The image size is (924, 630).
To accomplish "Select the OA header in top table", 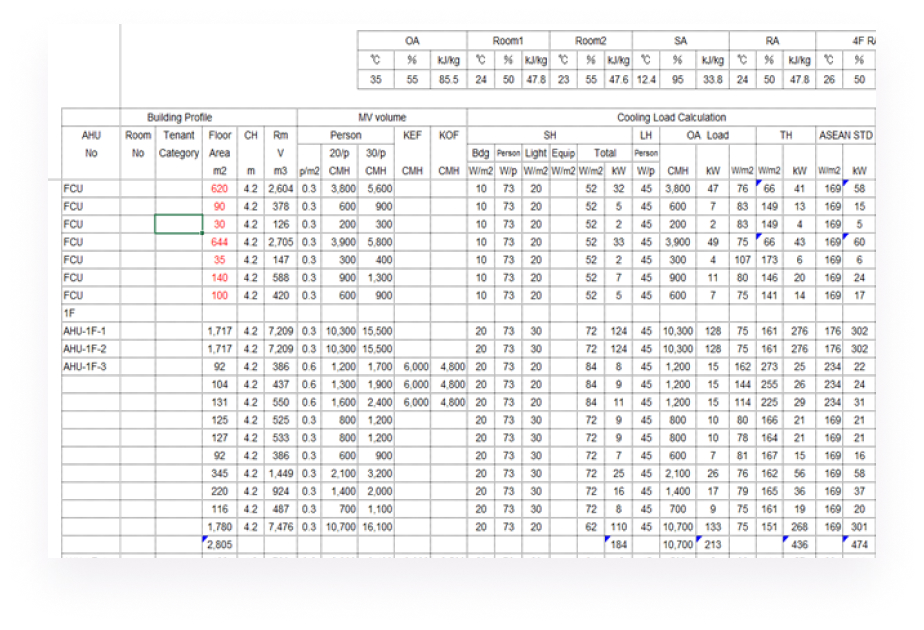I will tap(413, 41).
